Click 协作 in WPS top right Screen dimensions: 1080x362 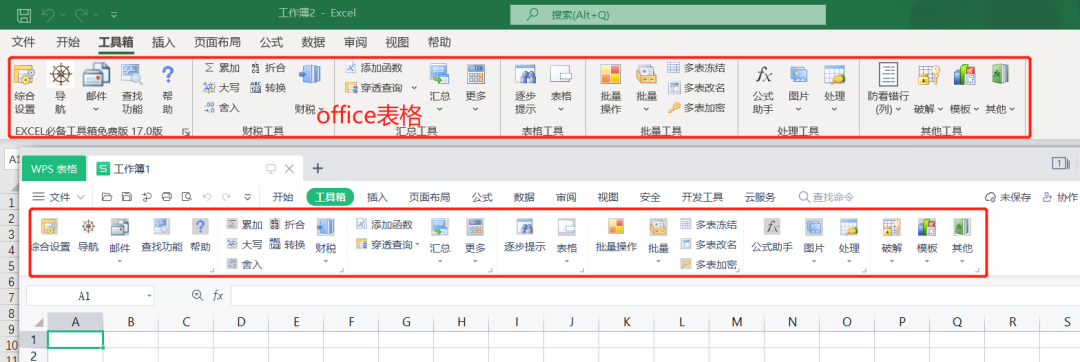coord(1061,197)
